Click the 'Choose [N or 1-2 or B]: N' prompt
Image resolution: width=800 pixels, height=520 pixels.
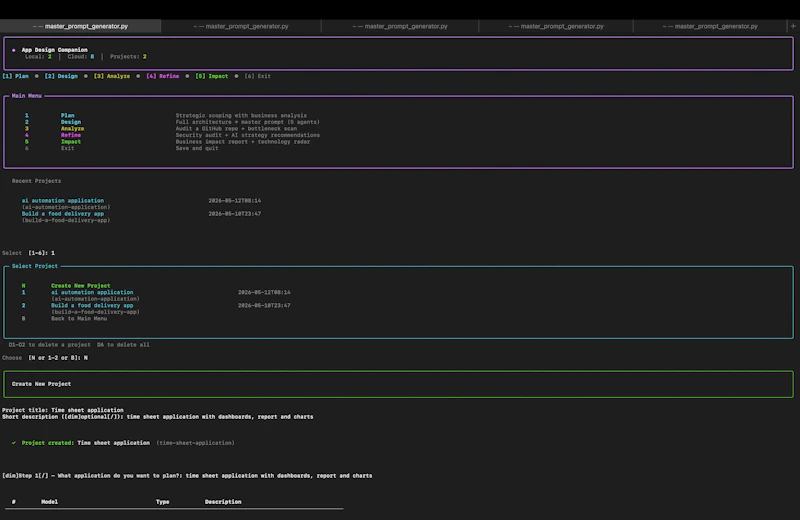click(x=45, y=358)
